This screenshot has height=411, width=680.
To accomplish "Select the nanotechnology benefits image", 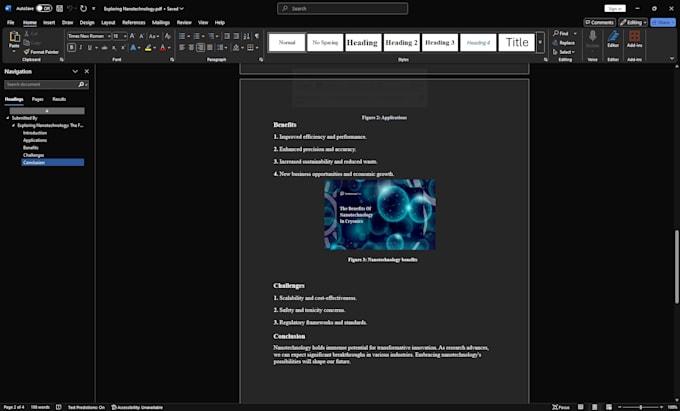I will [380, 215].
